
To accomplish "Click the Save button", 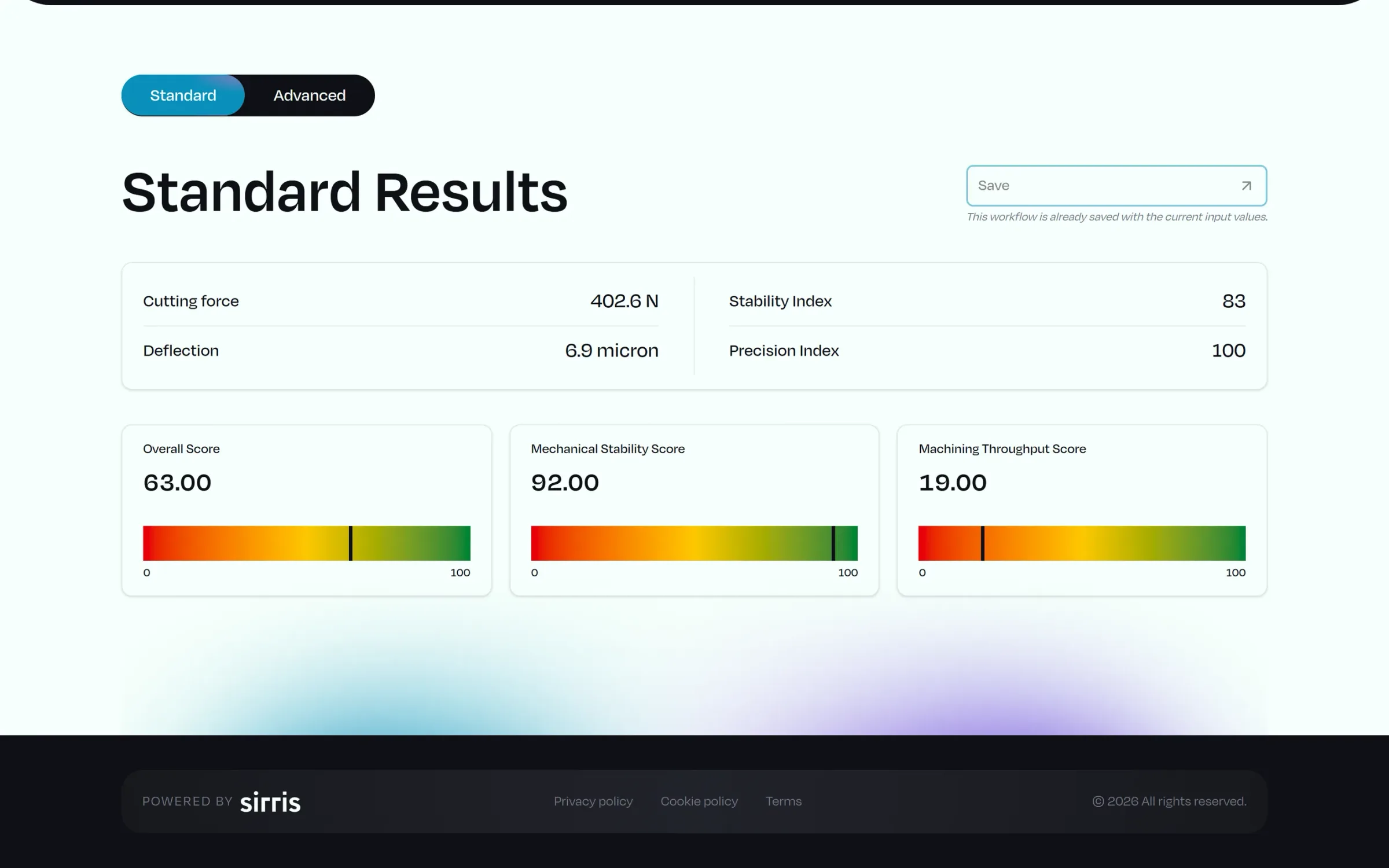I will pyautogui.click(x=1116, y=186).
